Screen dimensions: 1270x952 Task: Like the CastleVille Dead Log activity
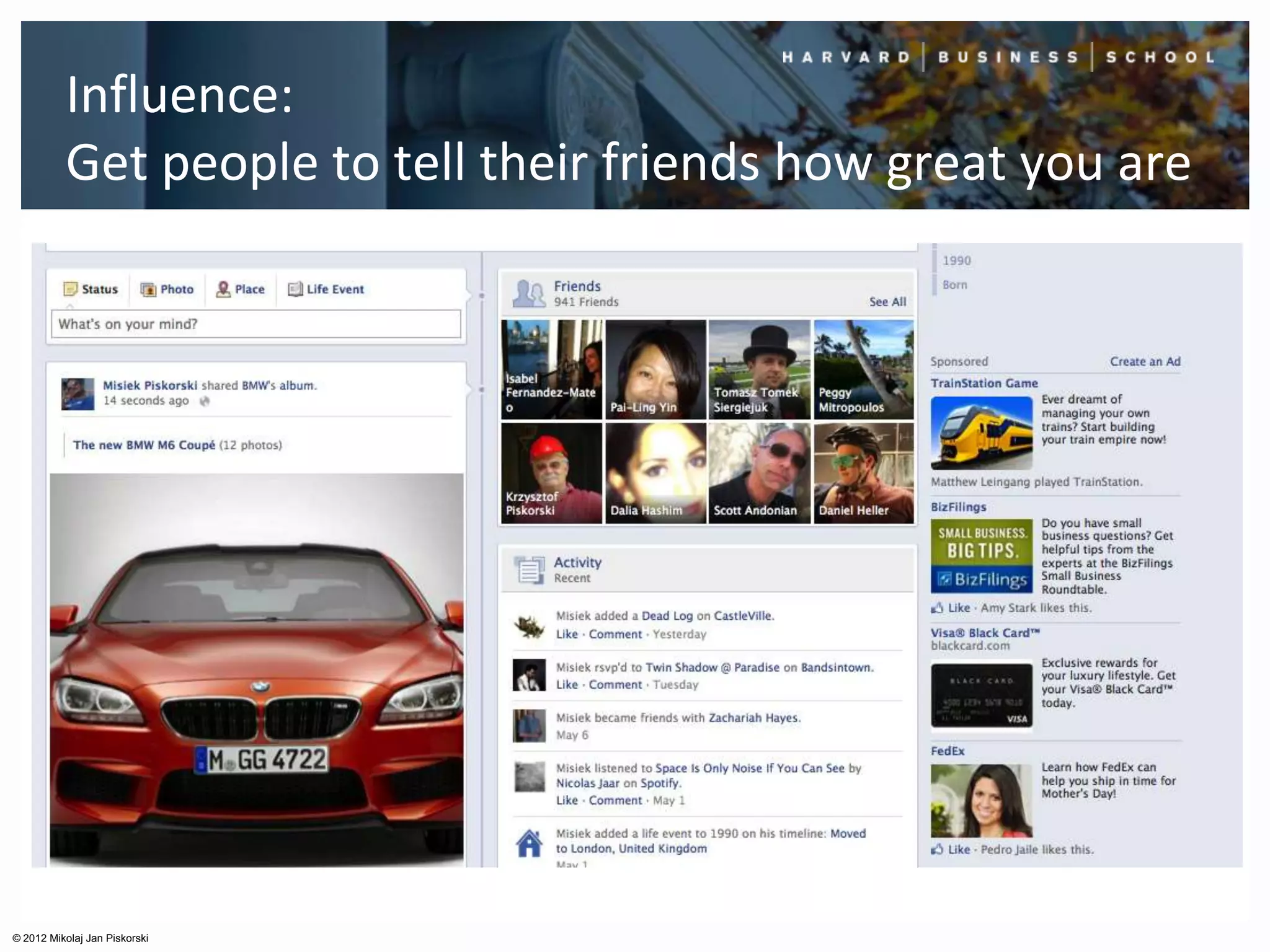(567, 634)
